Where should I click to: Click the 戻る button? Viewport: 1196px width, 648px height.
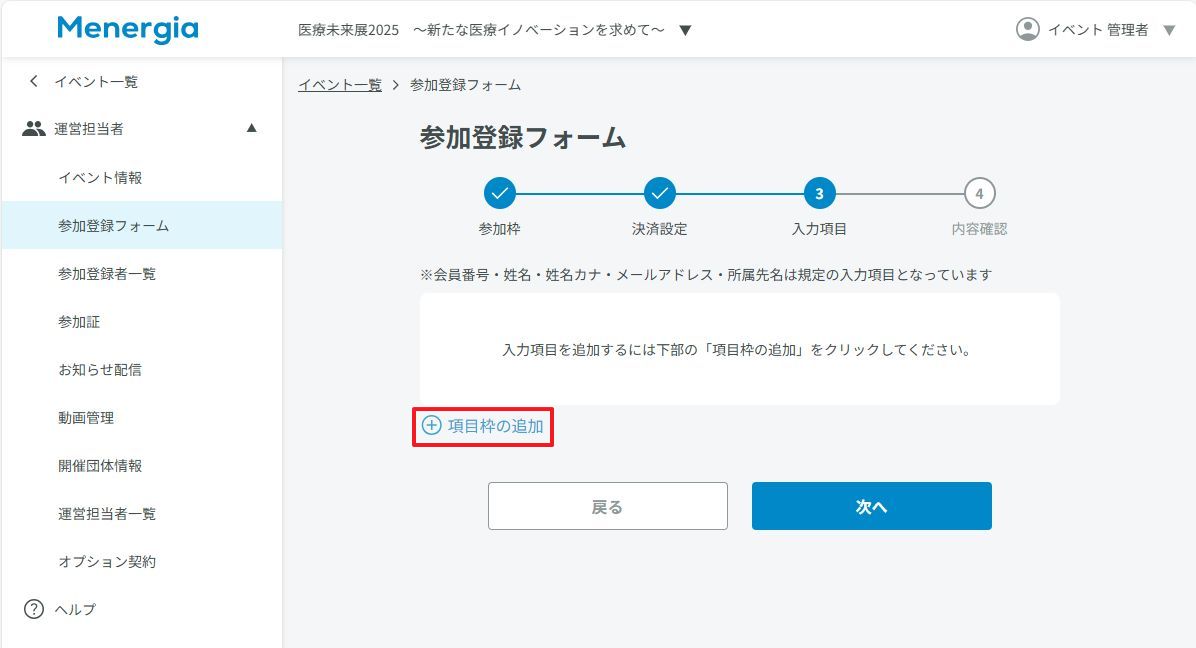click(608, 506)
